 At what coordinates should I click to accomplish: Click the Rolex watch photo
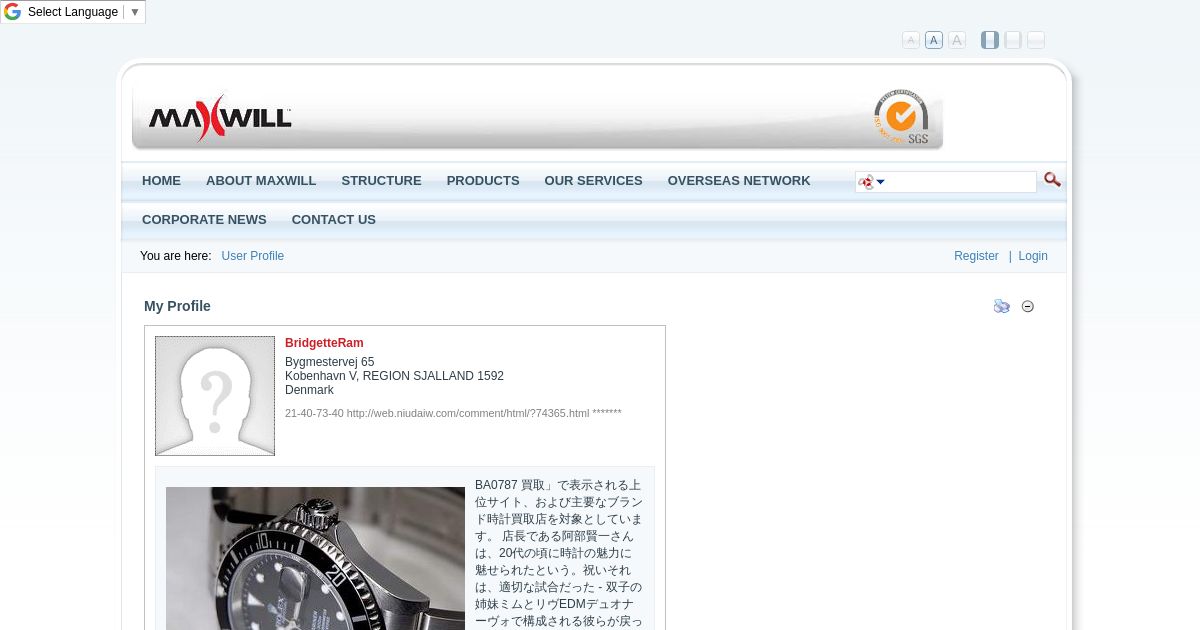(x=315, y=558)
